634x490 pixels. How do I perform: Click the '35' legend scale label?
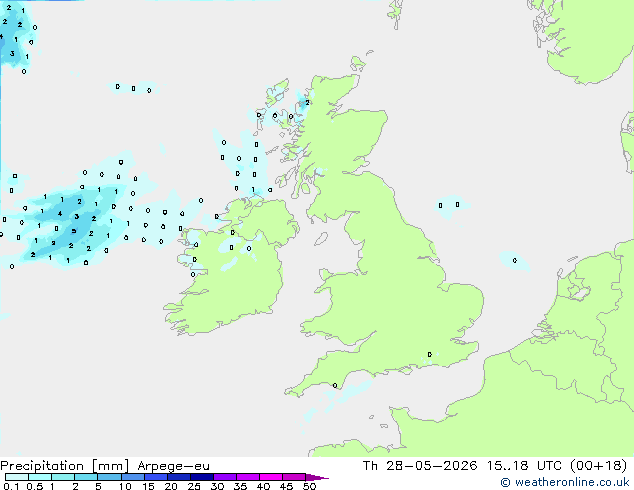point(240,486)
